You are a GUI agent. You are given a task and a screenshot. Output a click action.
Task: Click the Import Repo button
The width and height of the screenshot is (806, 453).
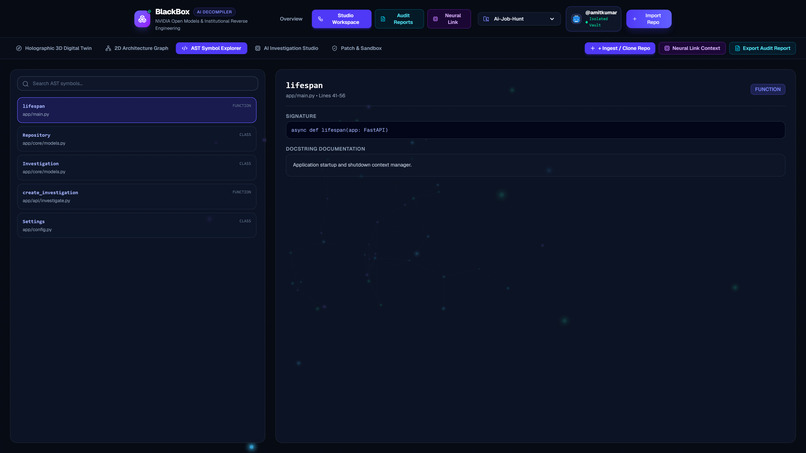(x=649, y=19)
